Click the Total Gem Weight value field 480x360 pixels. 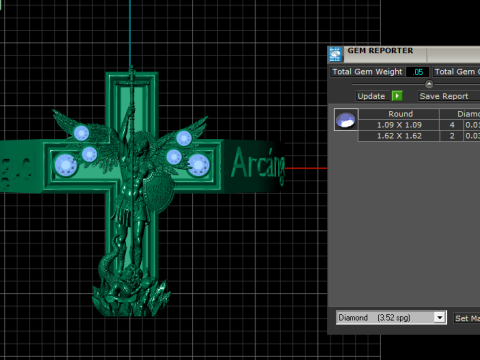[417, 72]
